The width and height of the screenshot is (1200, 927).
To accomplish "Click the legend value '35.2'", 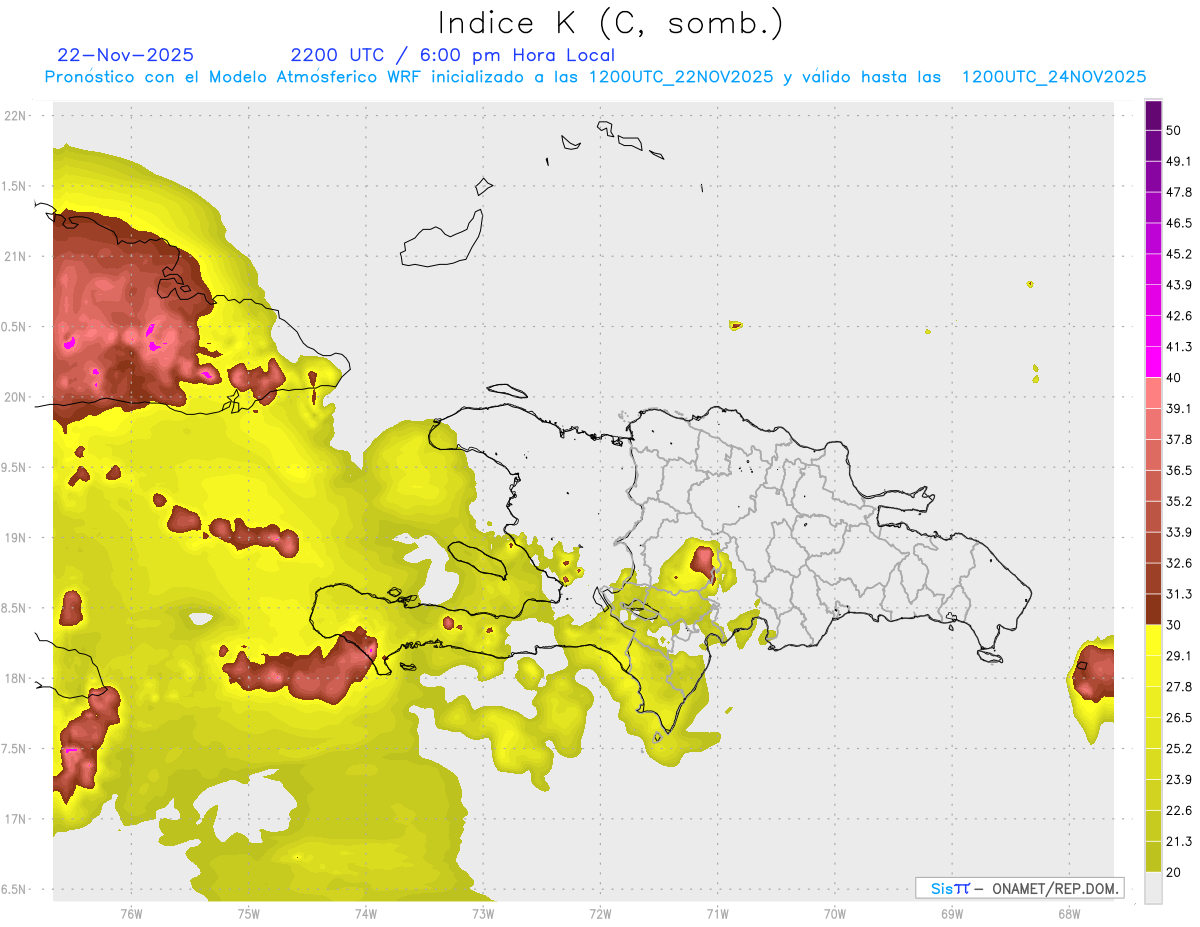I will tap(1179, 501).
